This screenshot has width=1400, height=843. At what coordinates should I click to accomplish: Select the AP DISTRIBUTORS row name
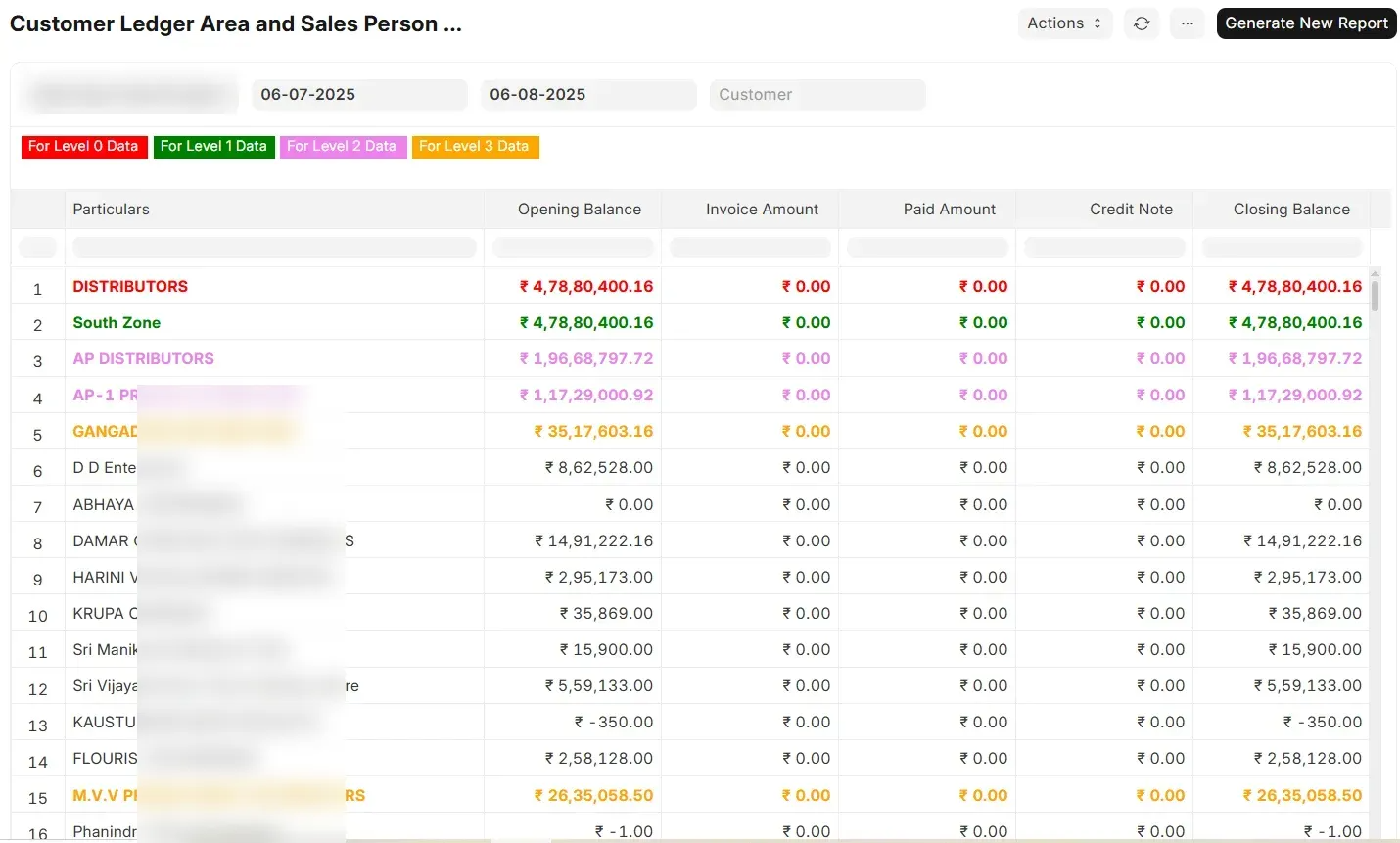pyautogui.click(x=143, y=359)
